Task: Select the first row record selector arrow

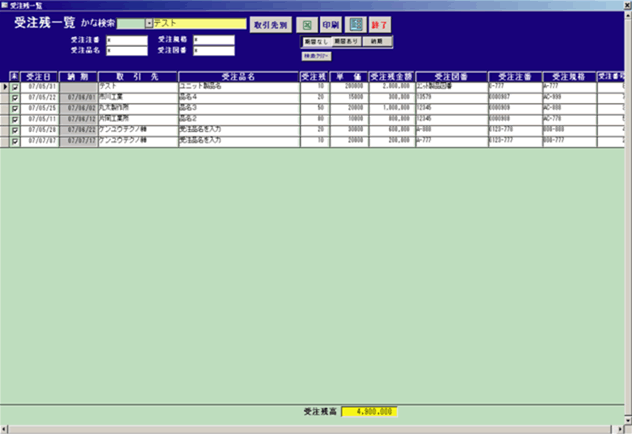Action: tap(4, 88)
